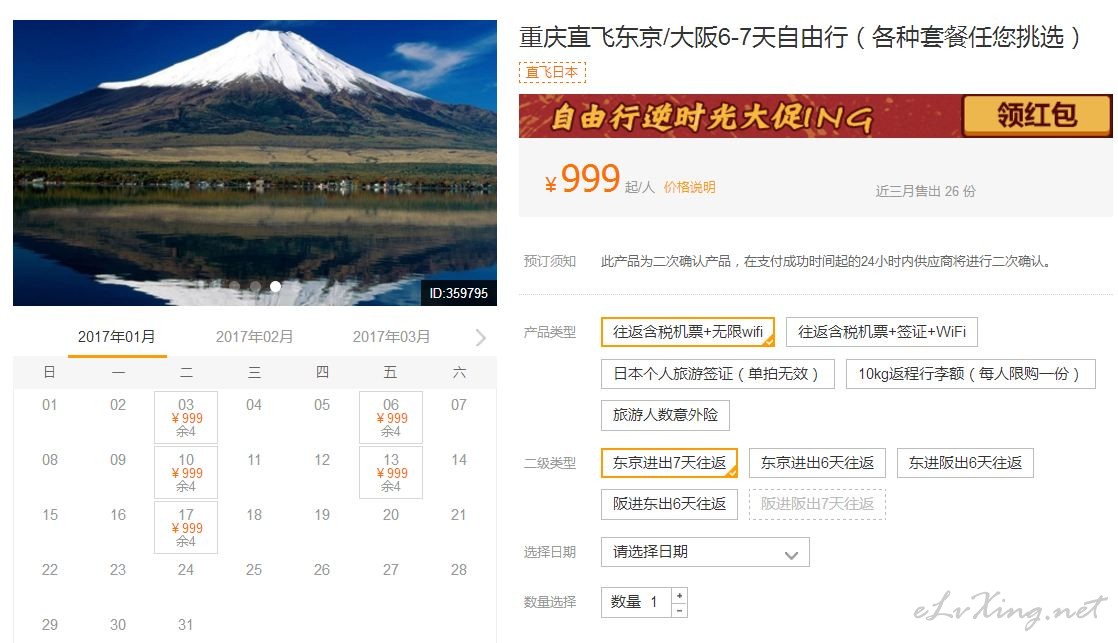This screenshot has height=643, width=1118.
Task: Click the 直飞日本 tag label
Action: click(x=553, y=73)
